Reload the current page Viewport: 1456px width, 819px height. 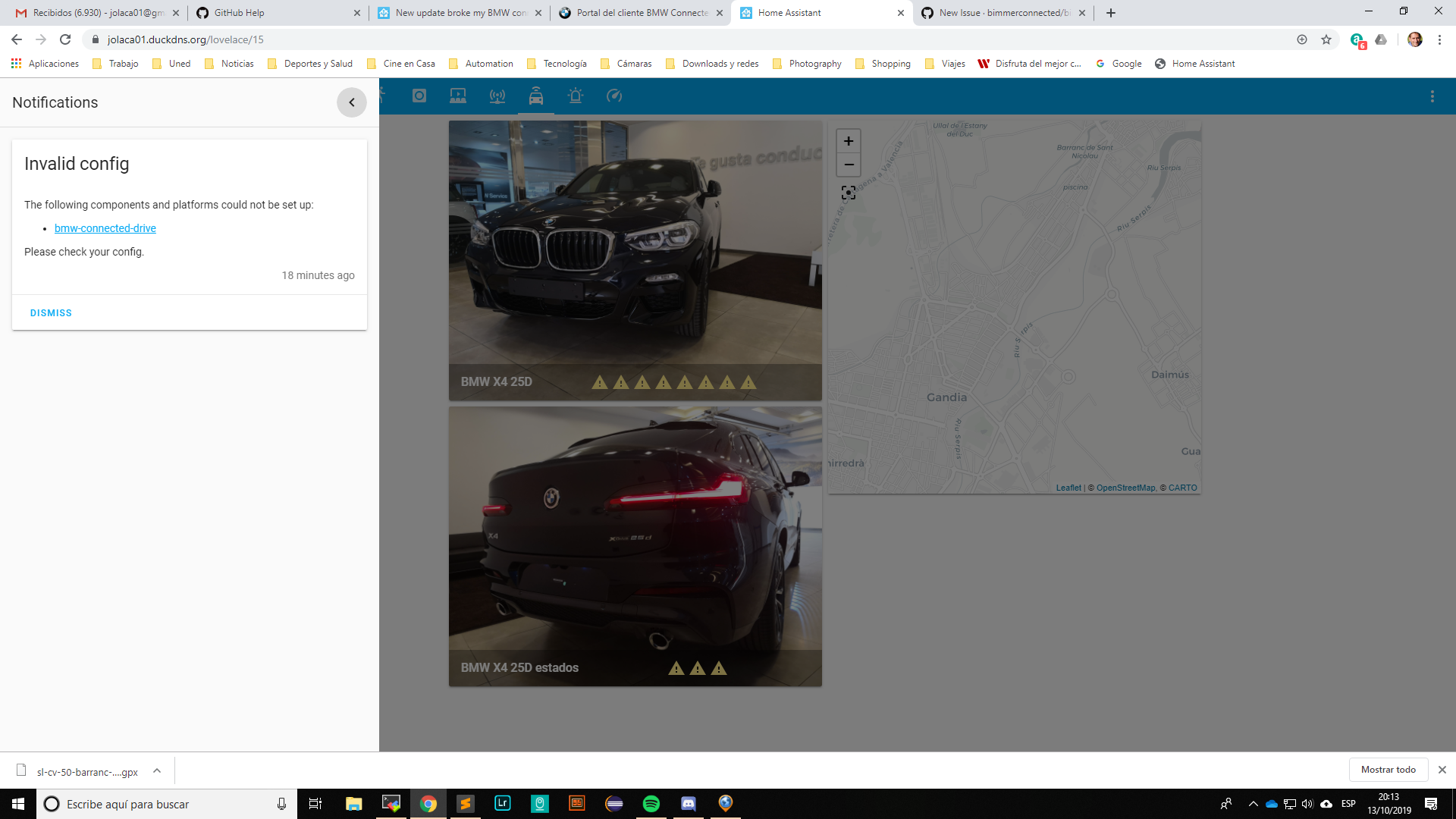coord(65,39)
